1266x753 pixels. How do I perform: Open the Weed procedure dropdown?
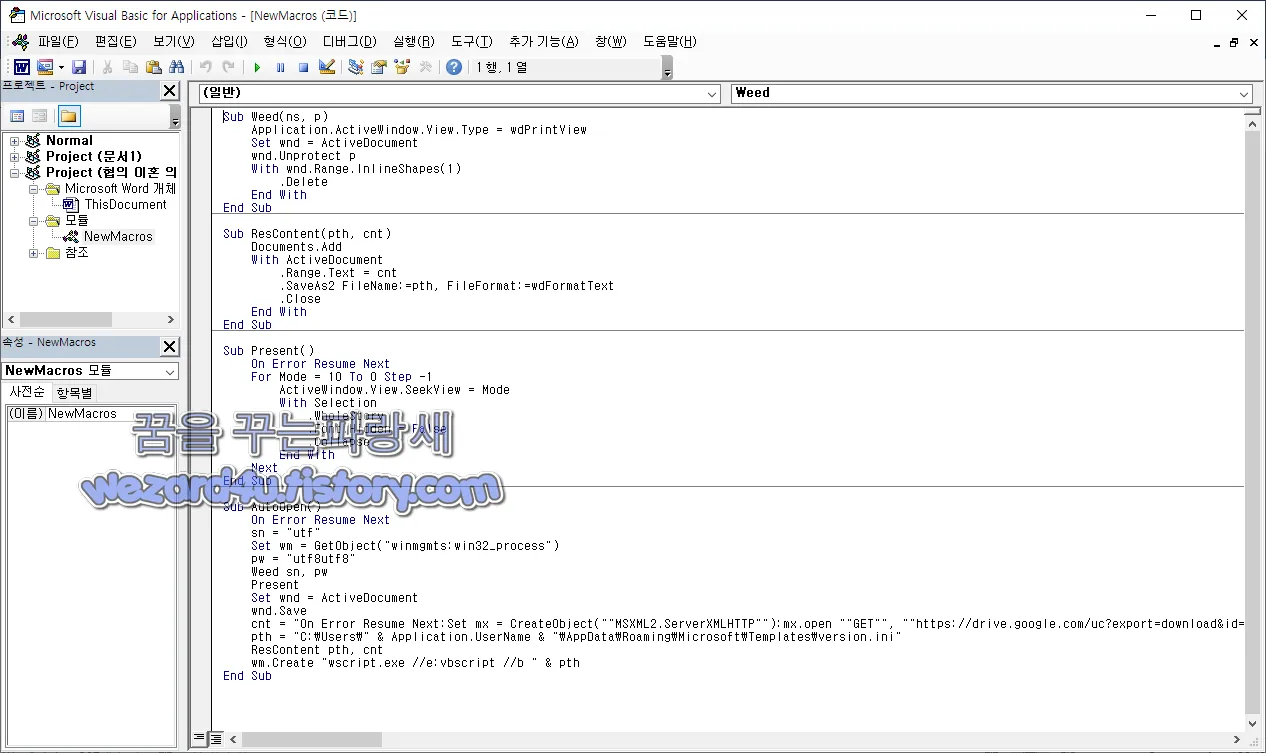(1244, 93)
